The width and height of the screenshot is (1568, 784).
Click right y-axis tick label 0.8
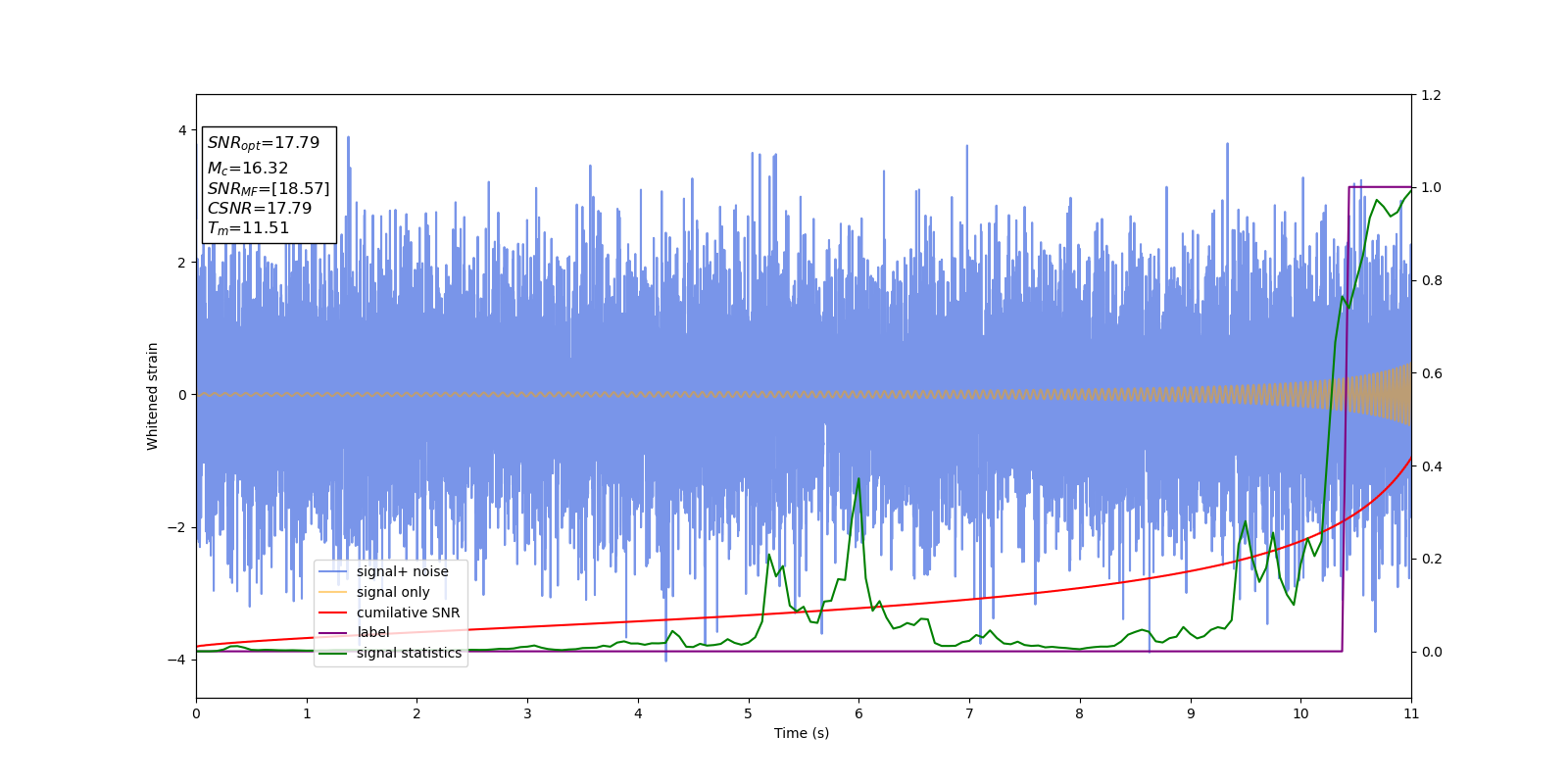coord(1431,280)
